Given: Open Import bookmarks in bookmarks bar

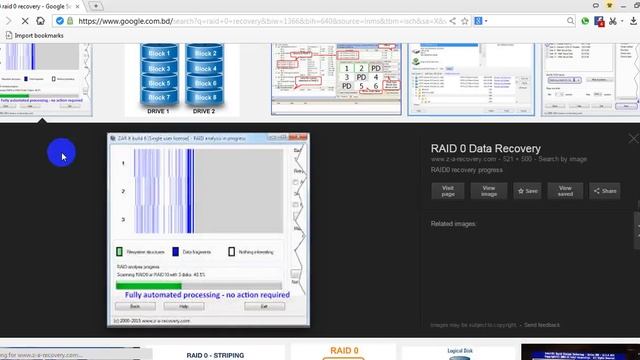Looking at the screenshot, I should pyautogui.click(x=35, y=36).
